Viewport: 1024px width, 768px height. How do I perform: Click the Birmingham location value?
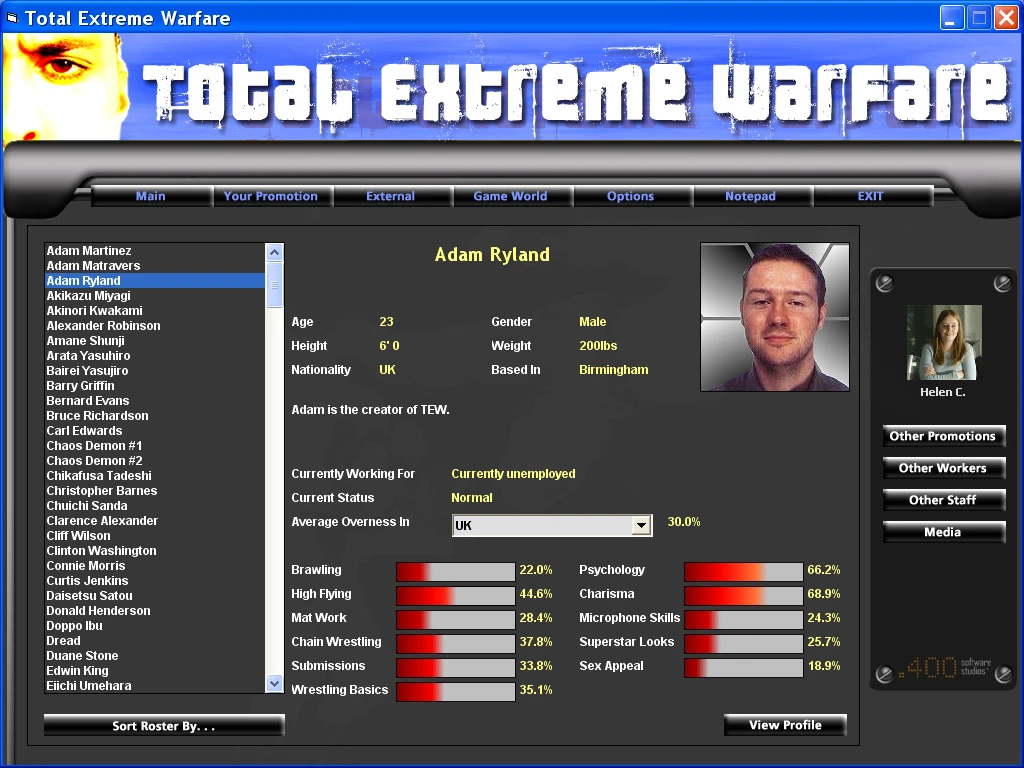pos(614,370)
